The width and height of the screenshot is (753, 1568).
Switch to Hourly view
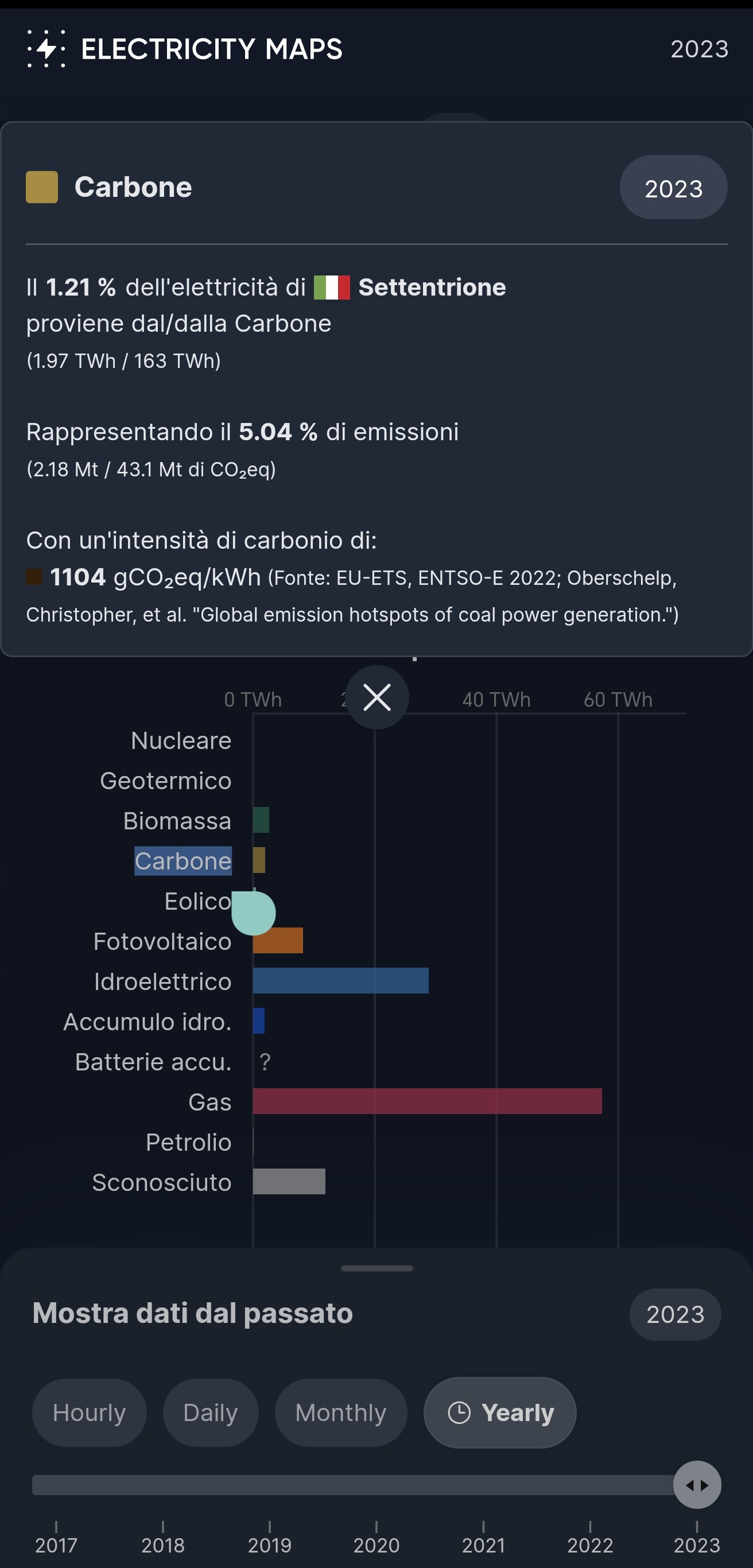(90, 1412)
